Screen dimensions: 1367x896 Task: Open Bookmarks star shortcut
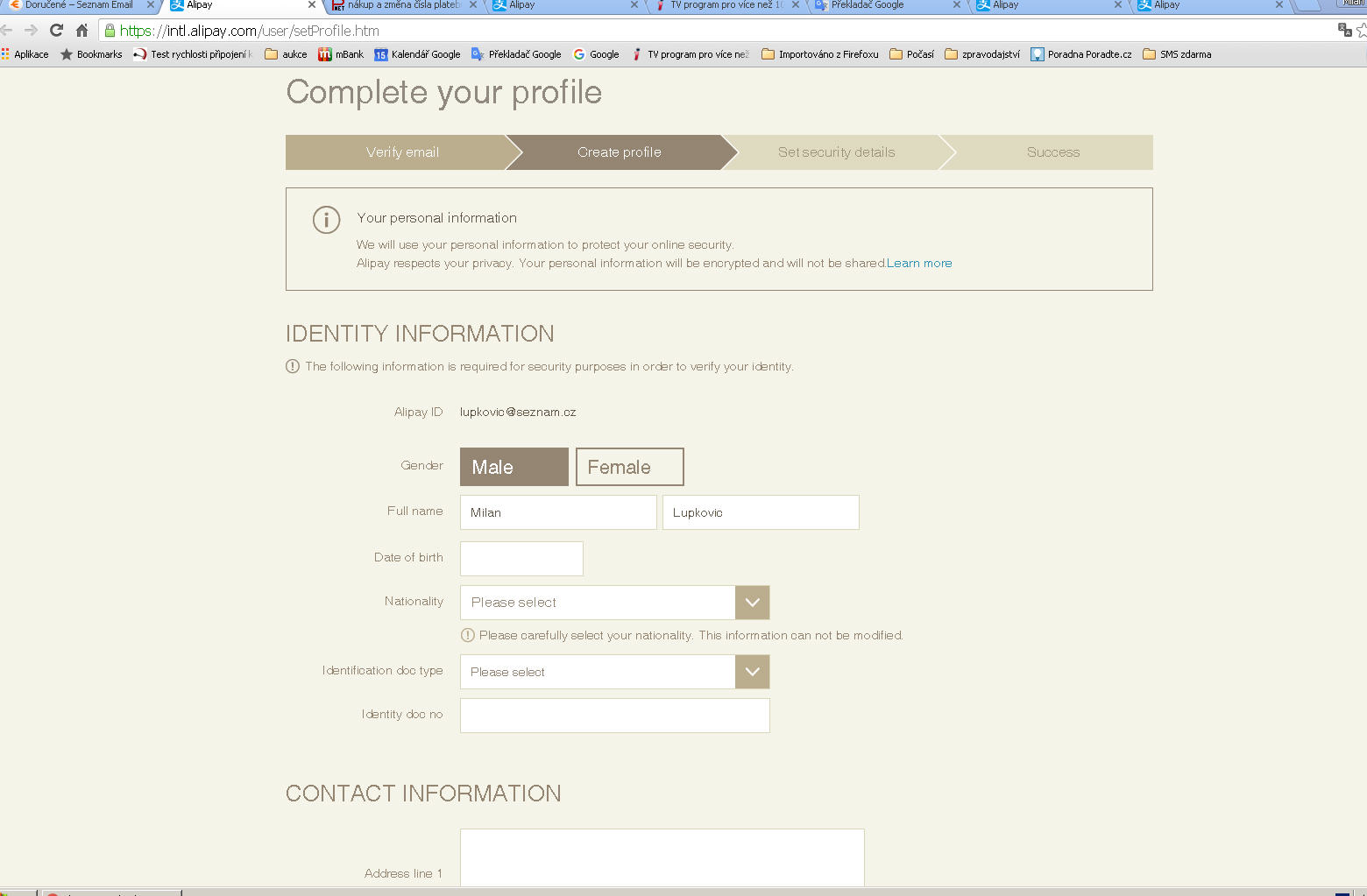coord(91,54)
